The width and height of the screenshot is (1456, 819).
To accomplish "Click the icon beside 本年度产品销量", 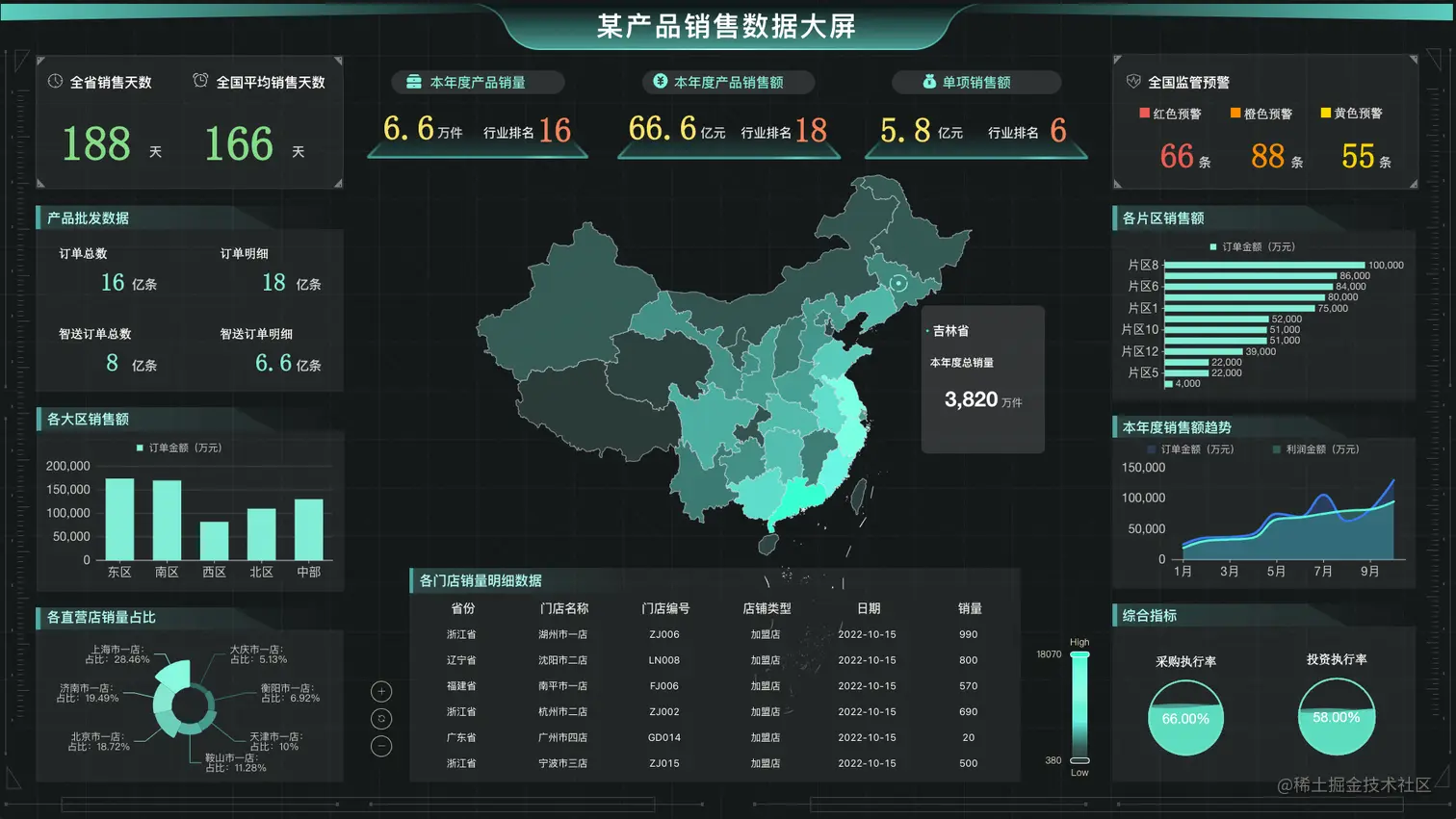I will coord(414,82).
